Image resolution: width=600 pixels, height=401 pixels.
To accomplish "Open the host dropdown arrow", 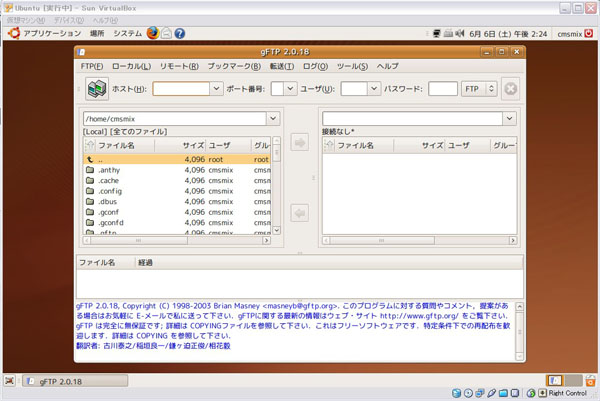I will (216, 89).
